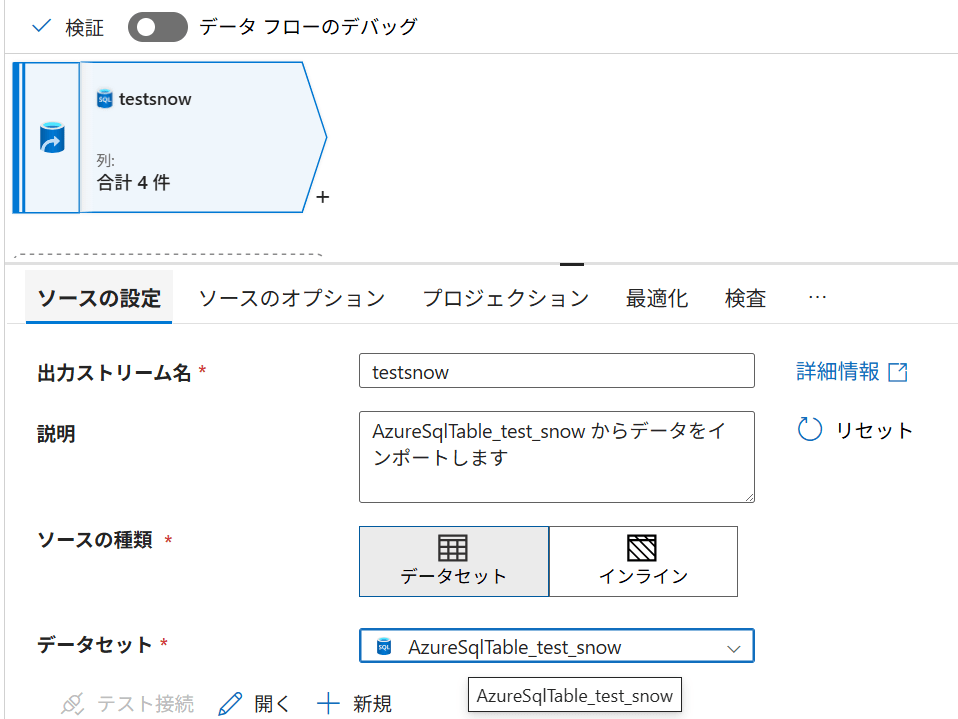Click the panel splitter handle above tabs
958x719 pixels.
pos(572,265)
